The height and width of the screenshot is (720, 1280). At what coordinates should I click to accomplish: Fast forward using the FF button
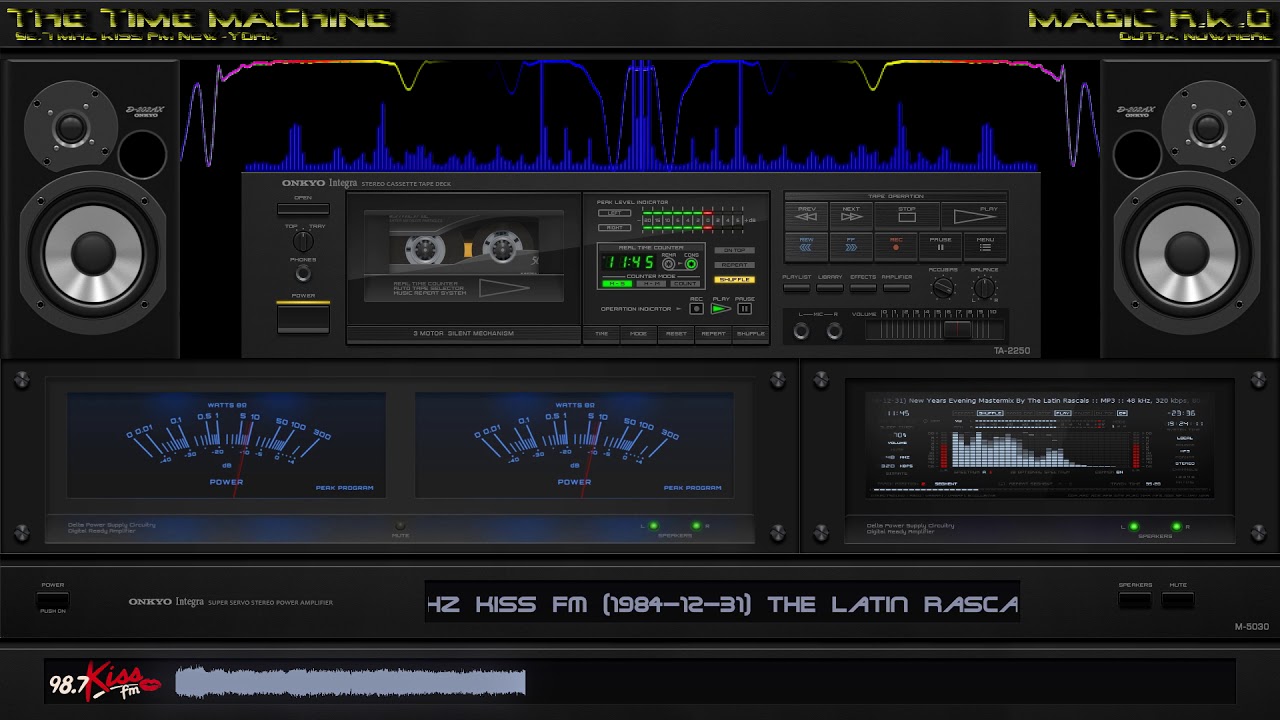(851, 247)
